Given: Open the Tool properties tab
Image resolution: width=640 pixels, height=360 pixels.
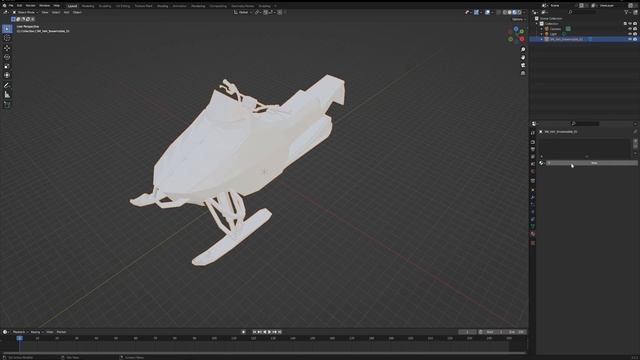Looking at the screenshot, I should (x=533, y=133).
